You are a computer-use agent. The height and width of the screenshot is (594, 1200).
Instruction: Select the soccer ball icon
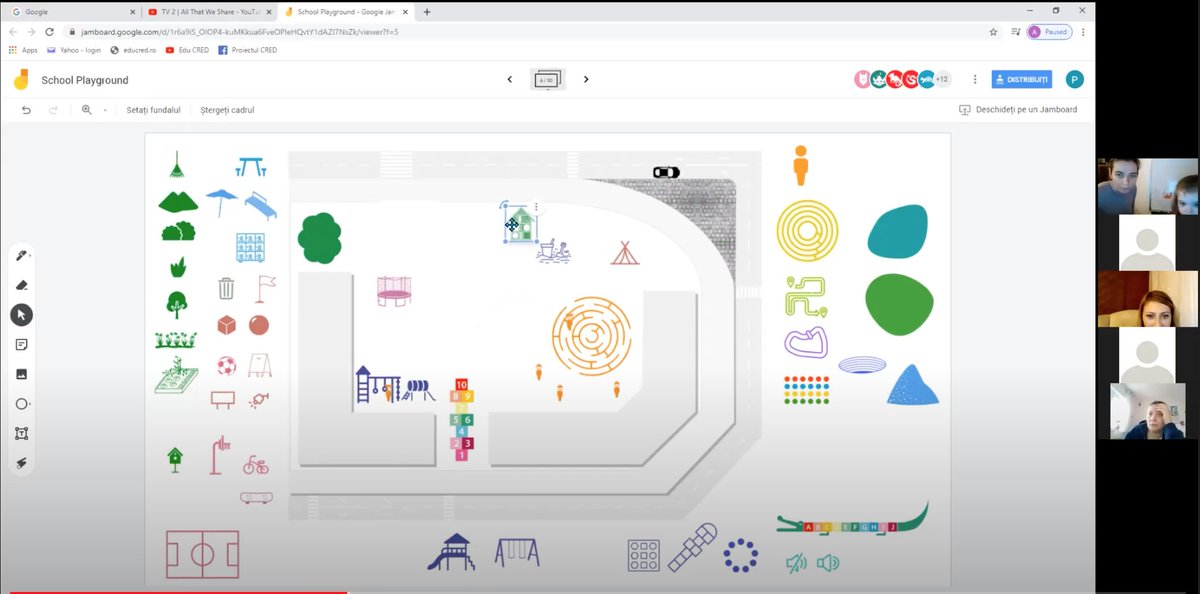227,365
